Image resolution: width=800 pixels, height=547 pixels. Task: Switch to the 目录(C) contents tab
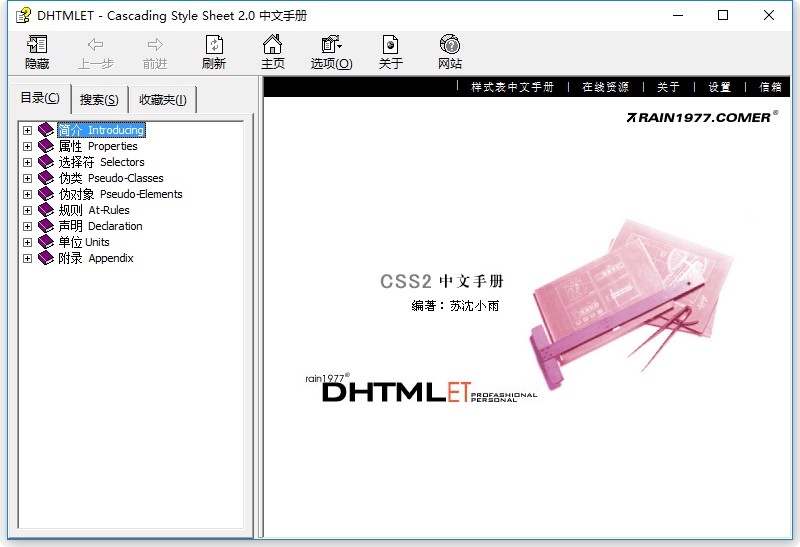[40, 98]
